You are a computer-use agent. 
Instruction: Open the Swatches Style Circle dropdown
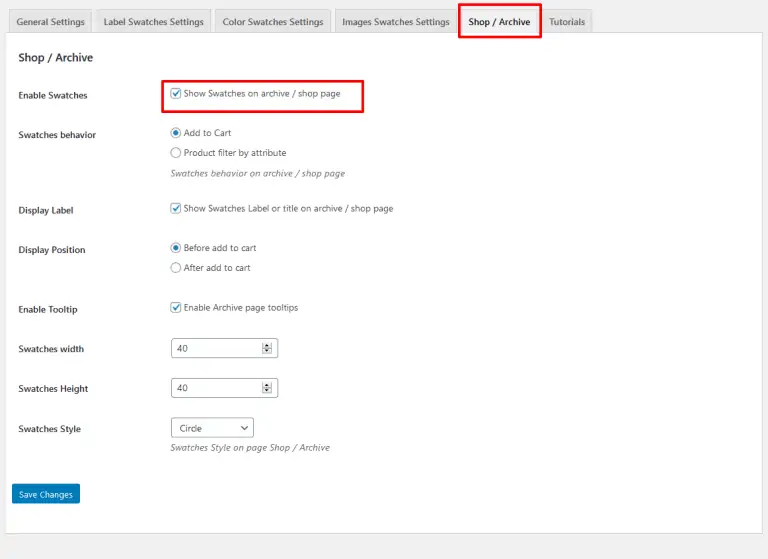(x=213, y=428)
